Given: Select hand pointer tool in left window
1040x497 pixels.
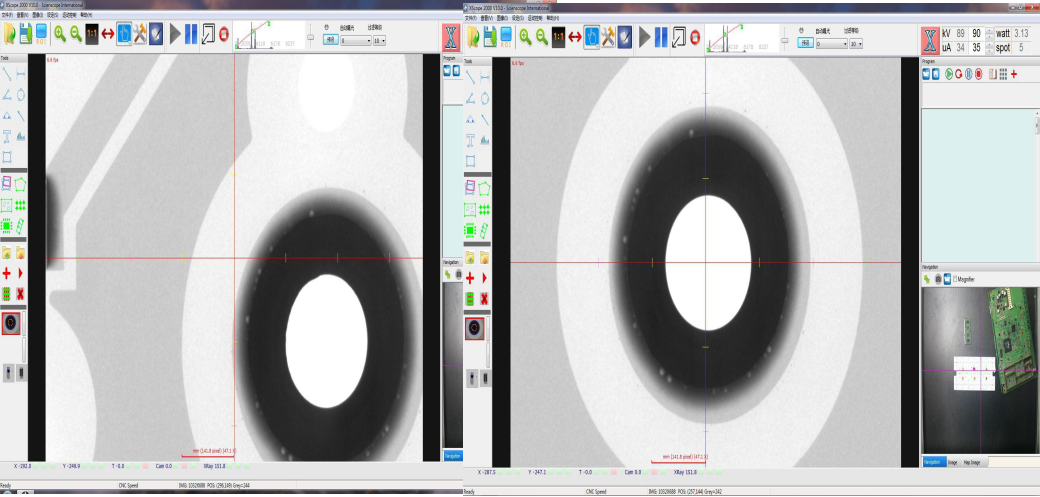Looking at the screenshot, I should point(123,35).
